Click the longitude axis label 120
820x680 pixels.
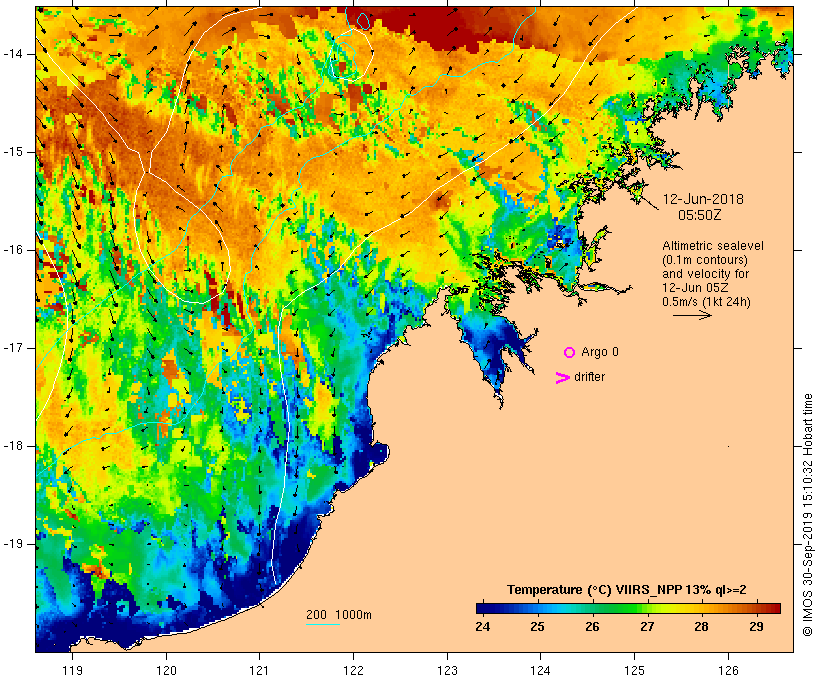tap(166, 670)
